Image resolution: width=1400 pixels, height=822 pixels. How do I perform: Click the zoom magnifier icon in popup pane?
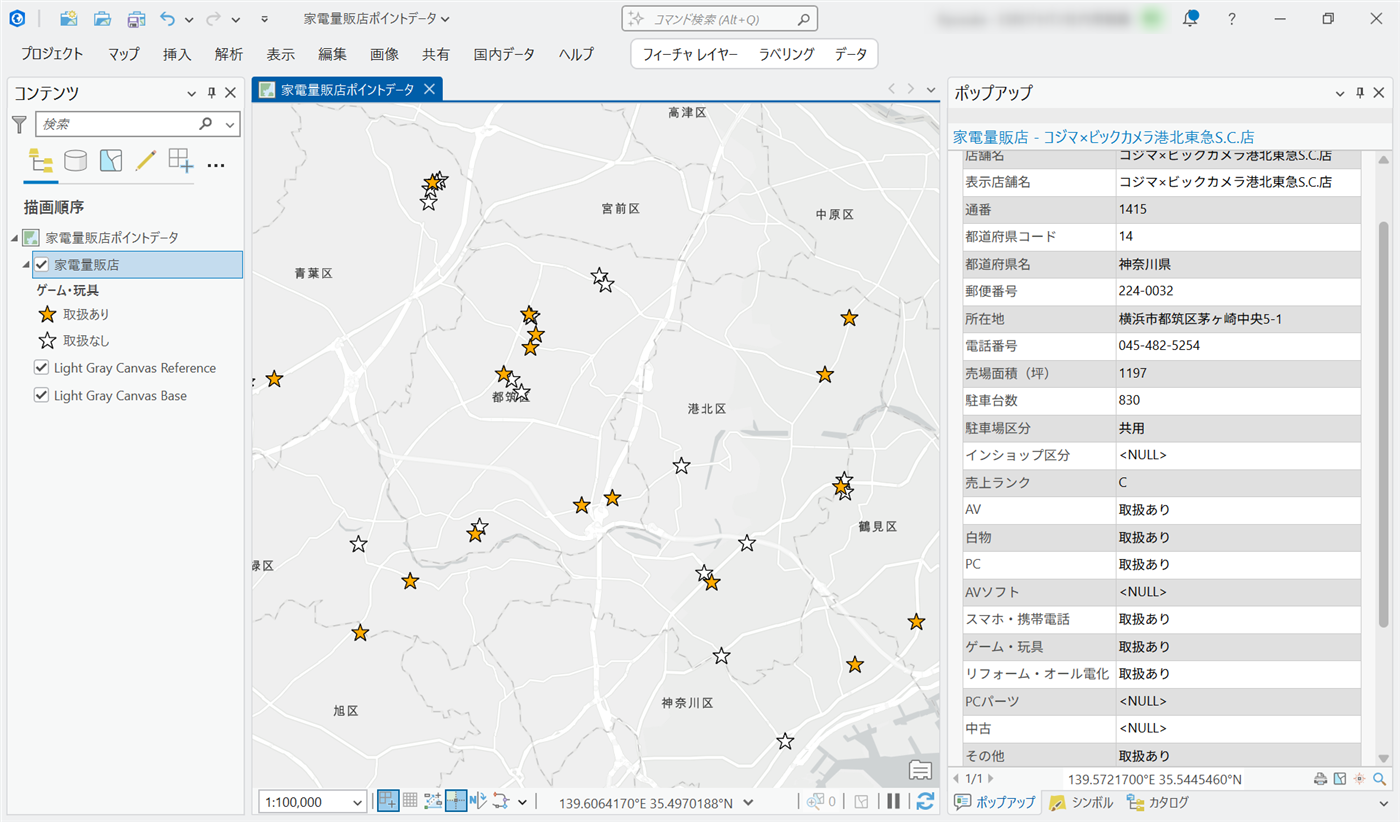coord(1380,779)
